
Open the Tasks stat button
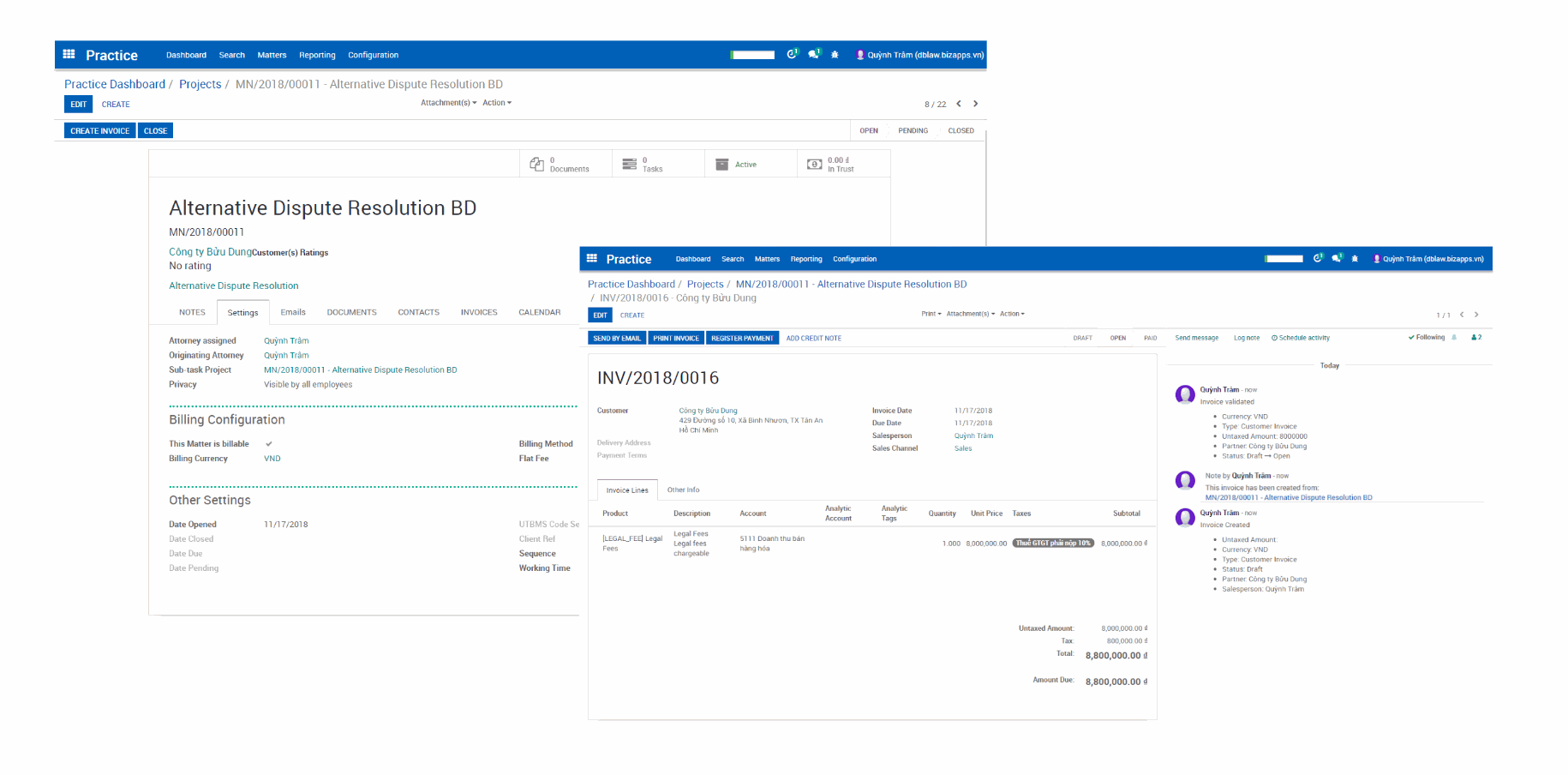tap(630, 164)
